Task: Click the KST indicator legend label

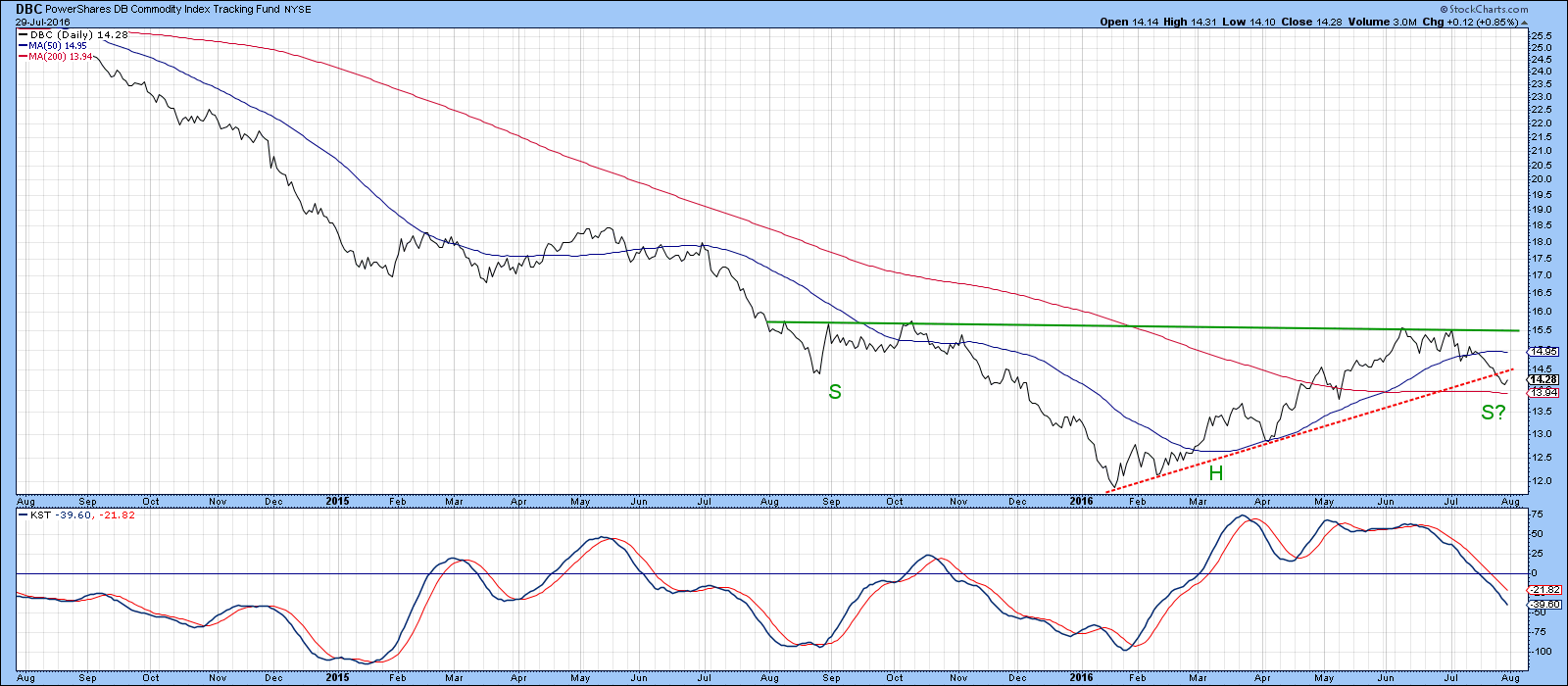Action: [73, 514]
